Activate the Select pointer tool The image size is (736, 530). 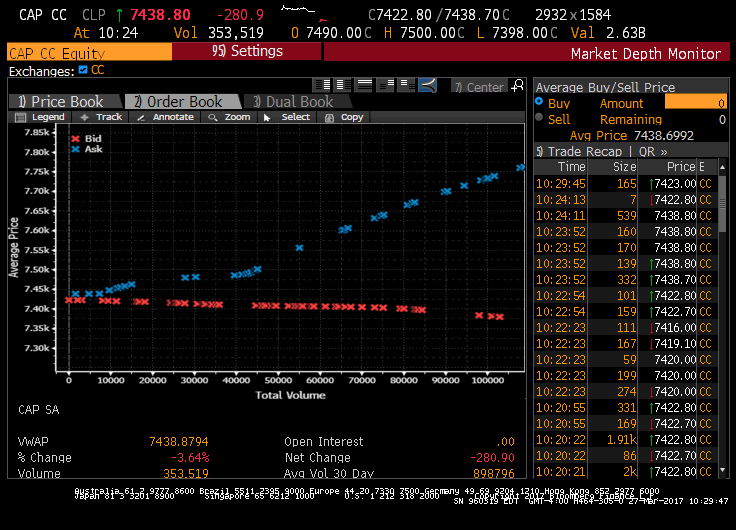(x=287, y=117)
